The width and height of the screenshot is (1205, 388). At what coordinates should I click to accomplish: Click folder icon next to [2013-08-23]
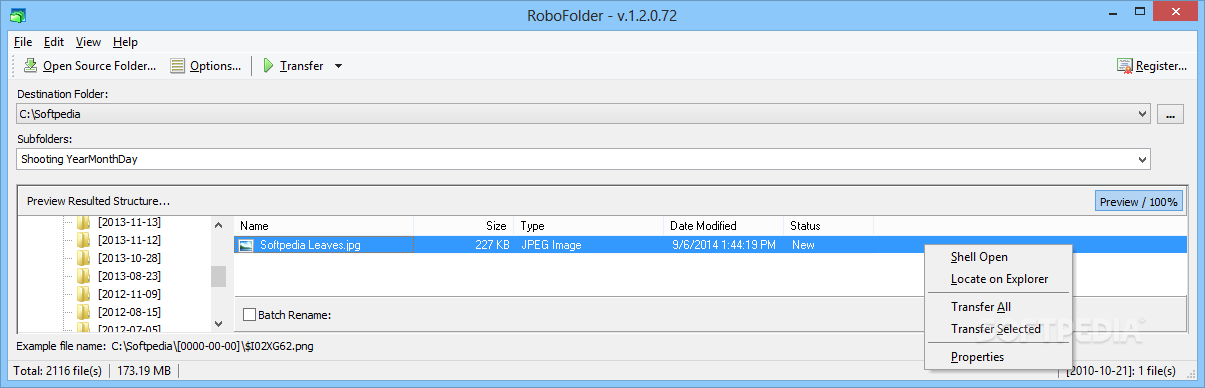[x=84, y=276]
